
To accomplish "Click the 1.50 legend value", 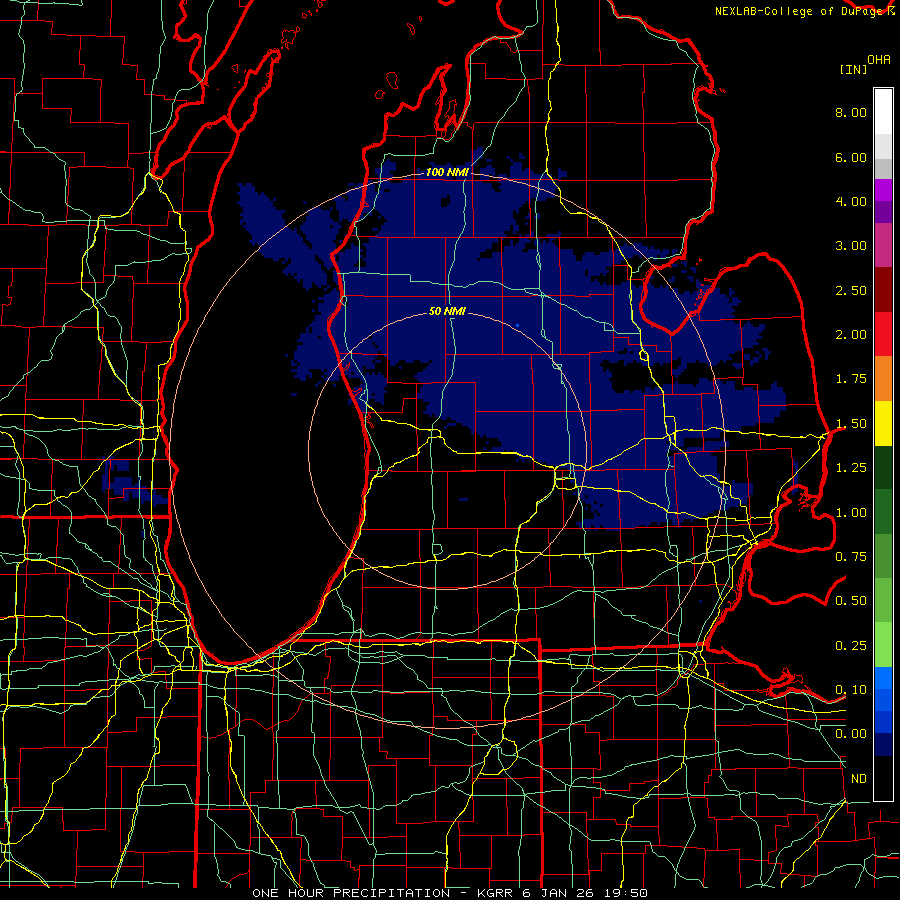I will [x=851, y=424].
